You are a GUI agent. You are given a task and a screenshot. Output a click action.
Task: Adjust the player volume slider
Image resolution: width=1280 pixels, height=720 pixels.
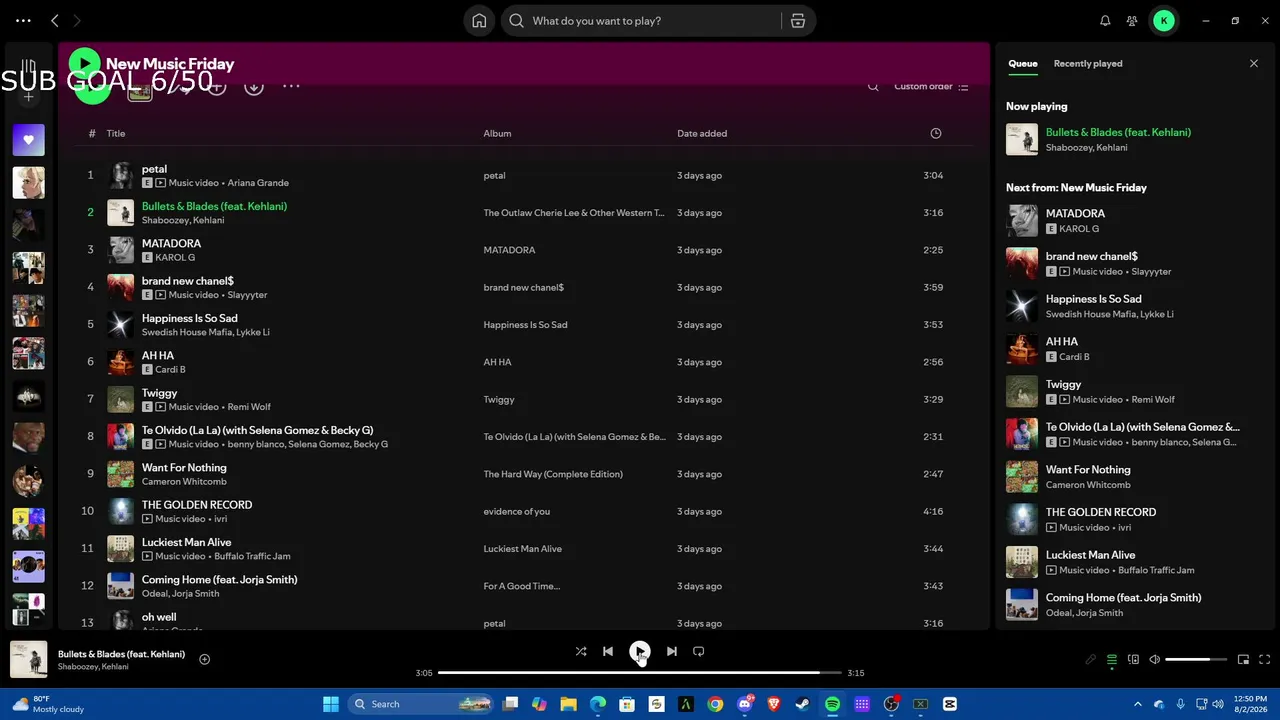(x=1195, y=660)
